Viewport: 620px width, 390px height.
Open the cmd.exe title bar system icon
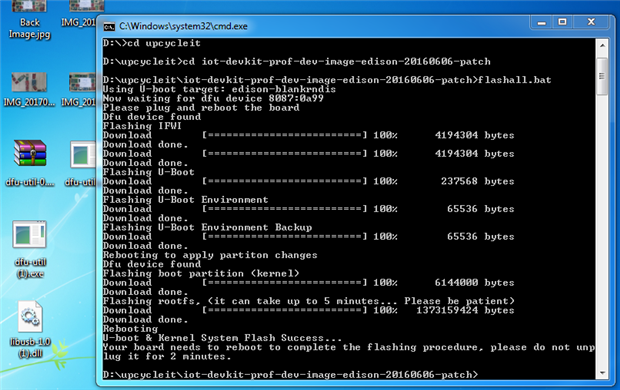[x=109, y=27]
